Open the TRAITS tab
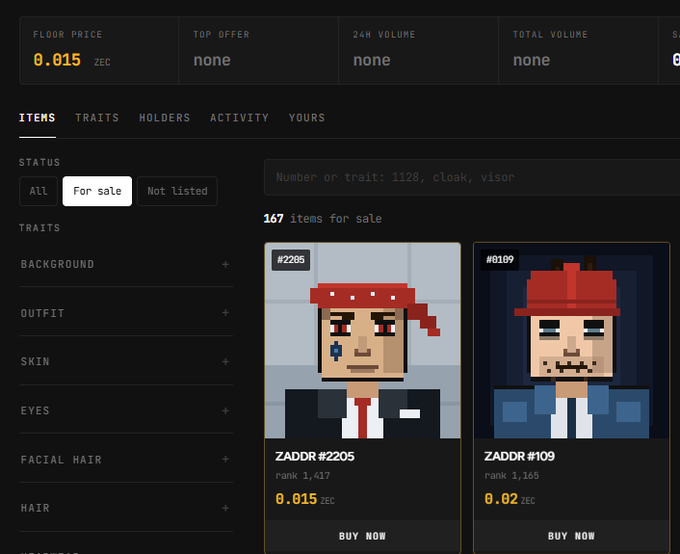680x554 pixels. point(97,118)
